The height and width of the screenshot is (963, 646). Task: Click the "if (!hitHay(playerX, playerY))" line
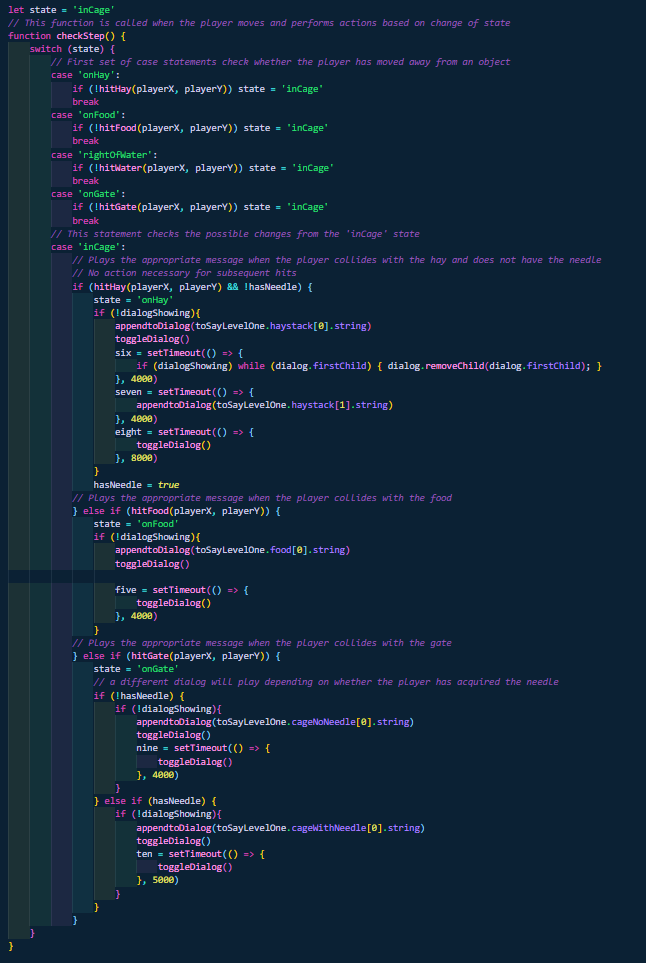point(198,88)
